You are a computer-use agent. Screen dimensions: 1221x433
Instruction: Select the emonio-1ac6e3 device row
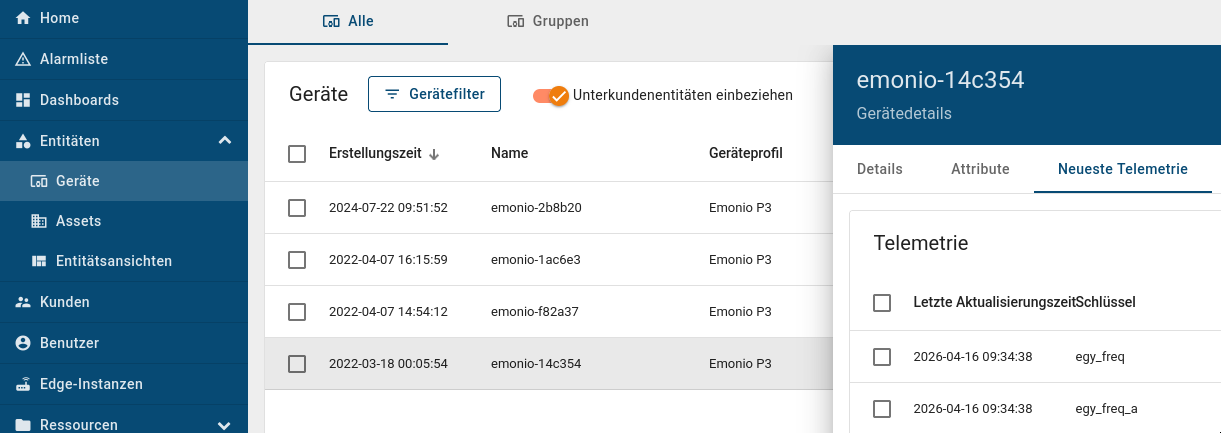tap(535, 260)
